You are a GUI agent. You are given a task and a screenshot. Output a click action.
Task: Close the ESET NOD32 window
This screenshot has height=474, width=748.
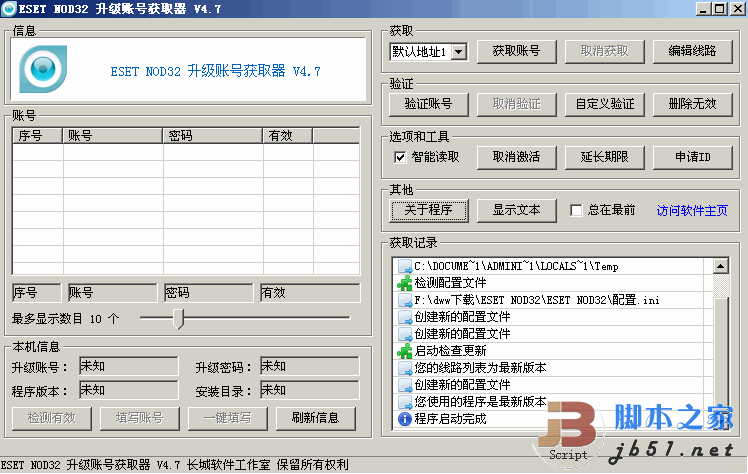click(x=738, y=9)
